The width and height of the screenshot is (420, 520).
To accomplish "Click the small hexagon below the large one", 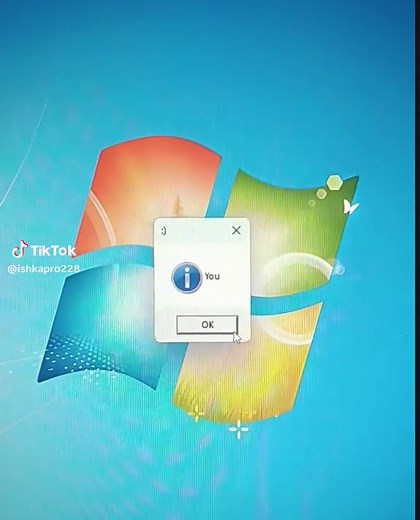I will 321,193.
